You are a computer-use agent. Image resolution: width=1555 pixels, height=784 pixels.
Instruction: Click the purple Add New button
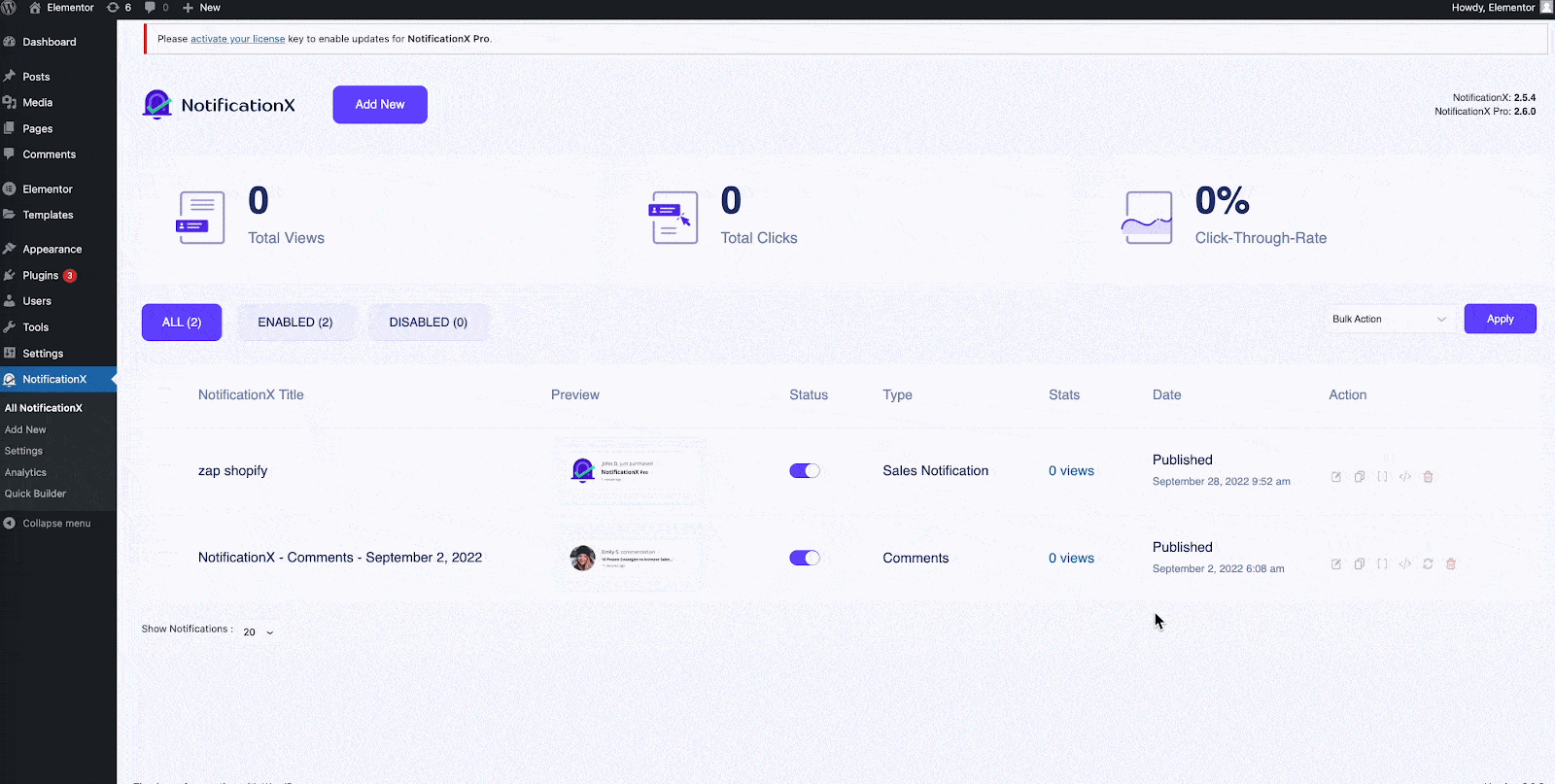click(x=380, y=105)
